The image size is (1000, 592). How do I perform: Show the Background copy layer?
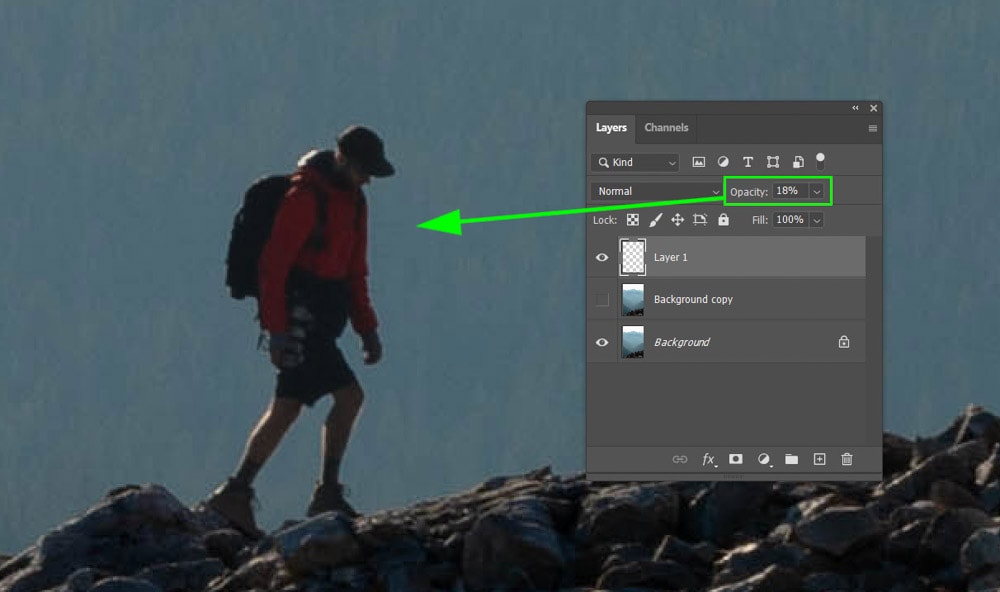pyautogui.click(x=602, y=299)
